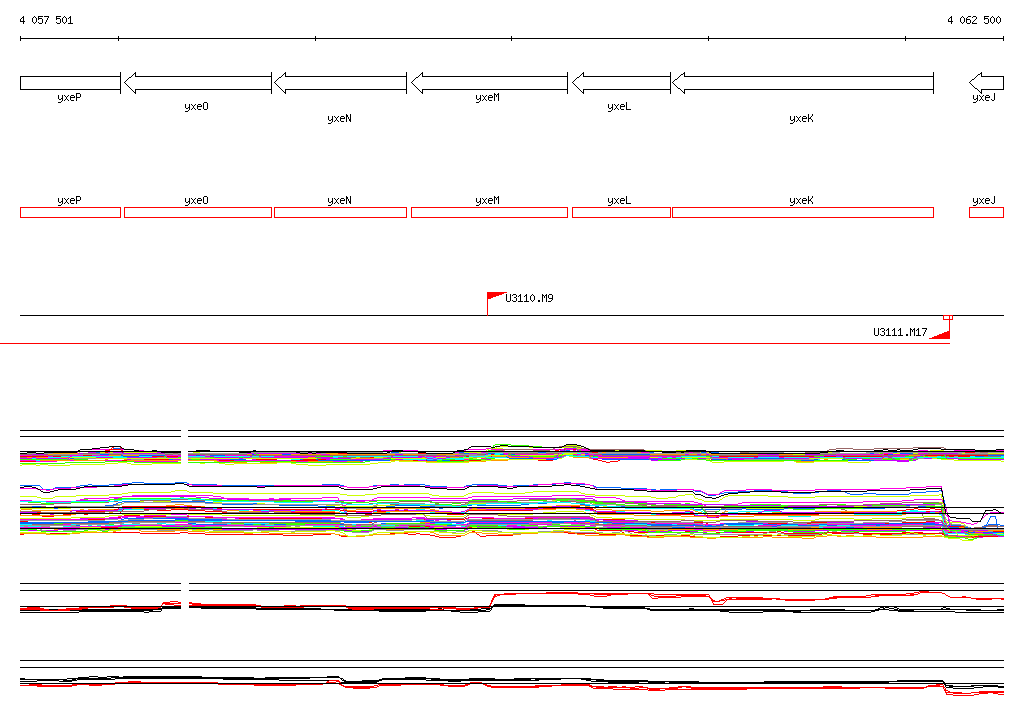Click the start coordinate 4 057 501
This screenshot has height=714, width=1024.
click(x=46, y=20)
